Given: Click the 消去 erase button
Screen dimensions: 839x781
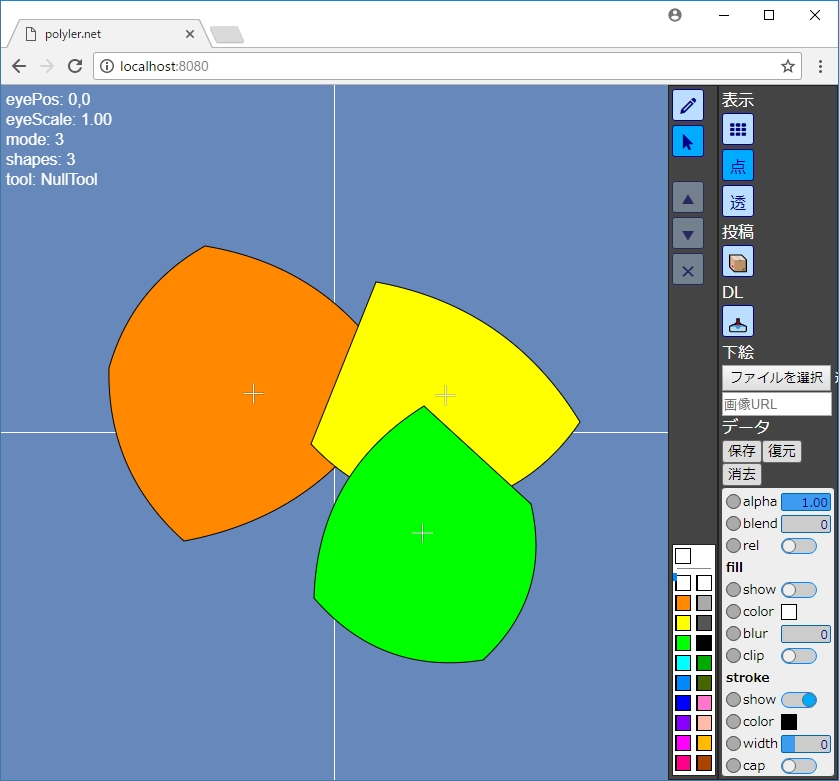Looking at the screenshot, I should 741,474.
